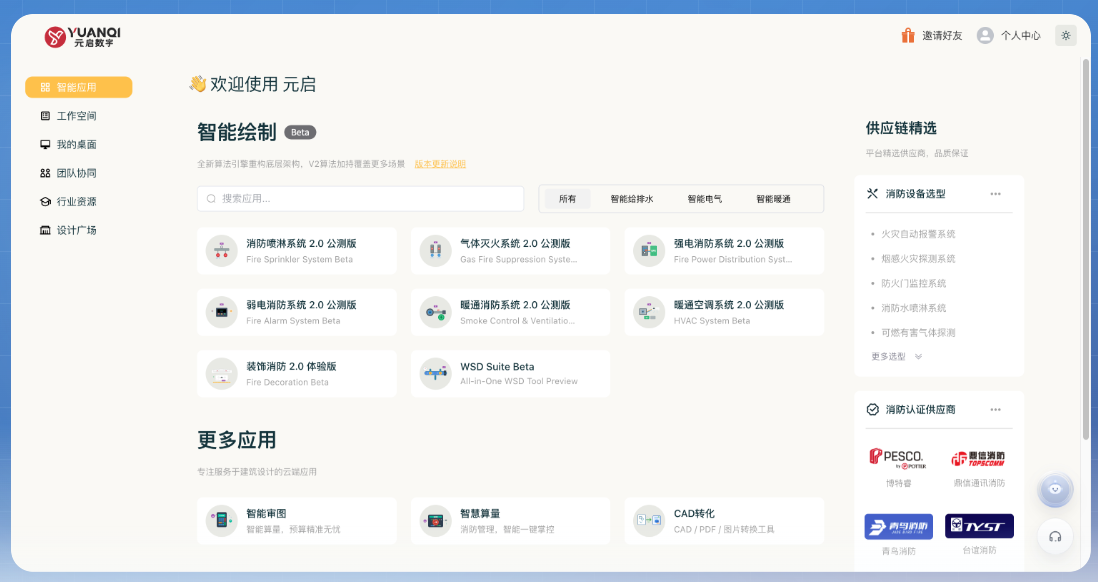This screenshot has width=1098, height=582.
Task: Click the 个人中心 text label
Action: click(1020, 35)
